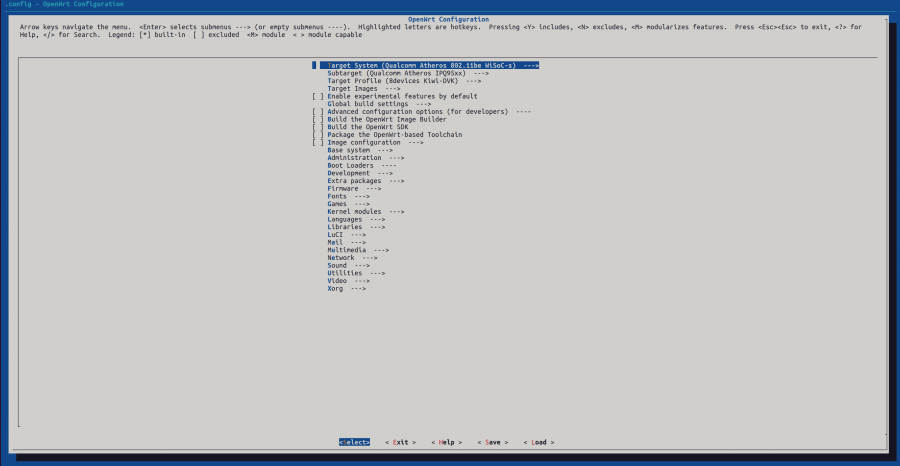Check the 'Build the OpenWrt SDK' box
Screen dimensions: 900x466
point(317,127)
